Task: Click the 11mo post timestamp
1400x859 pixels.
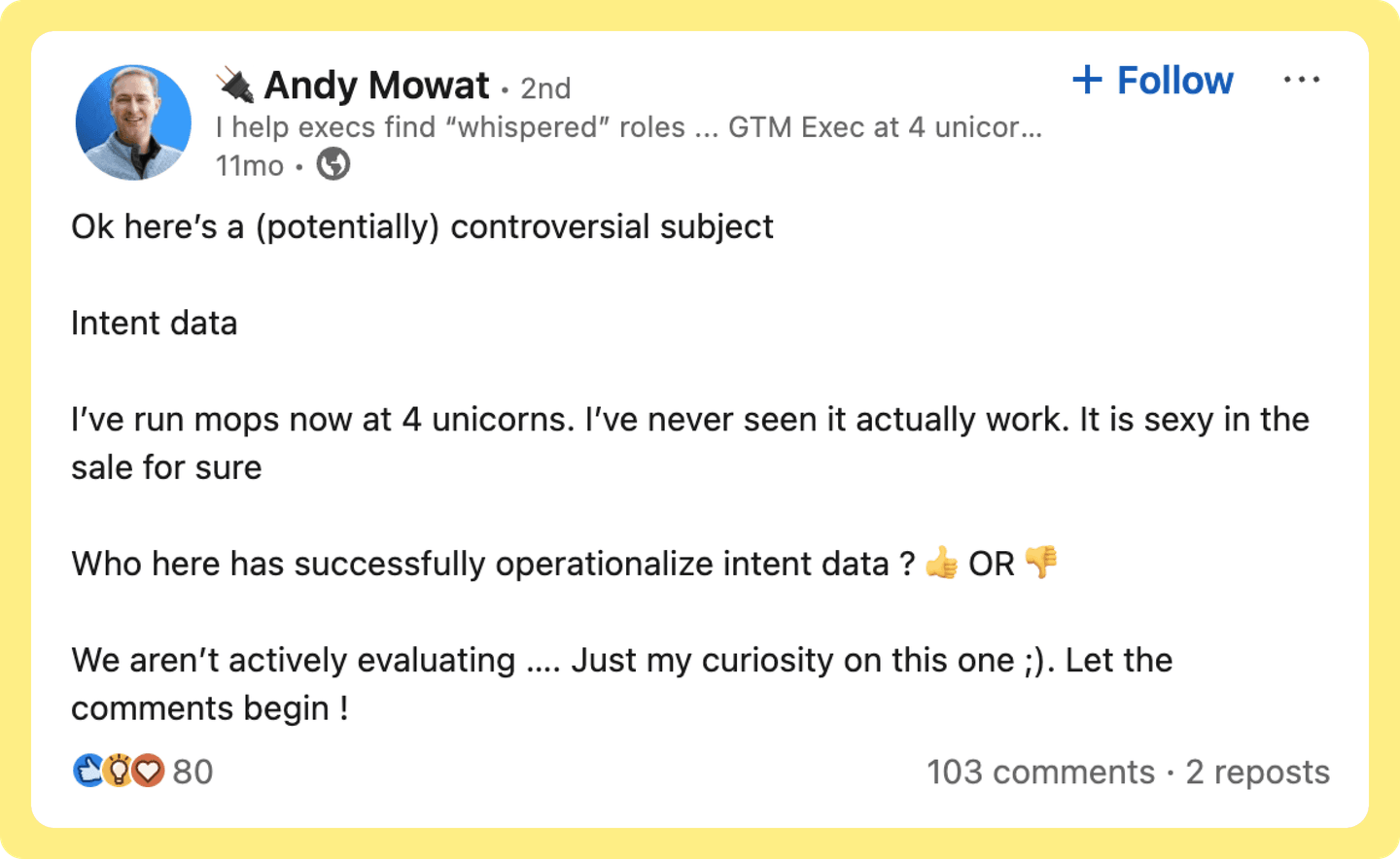Action: pos(250,166)
